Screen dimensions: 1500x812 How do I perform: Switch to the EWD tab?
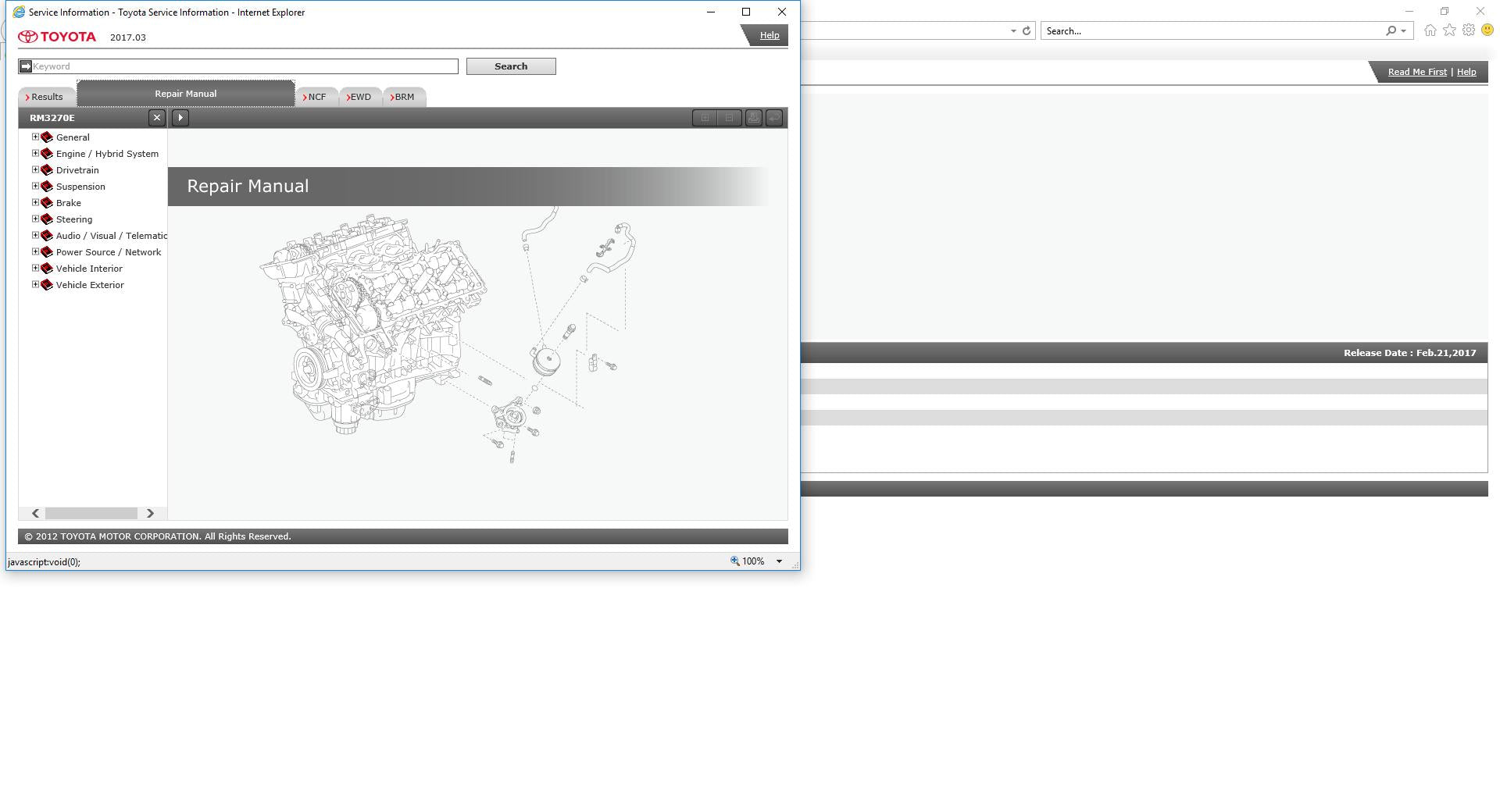tap(360, 97)
